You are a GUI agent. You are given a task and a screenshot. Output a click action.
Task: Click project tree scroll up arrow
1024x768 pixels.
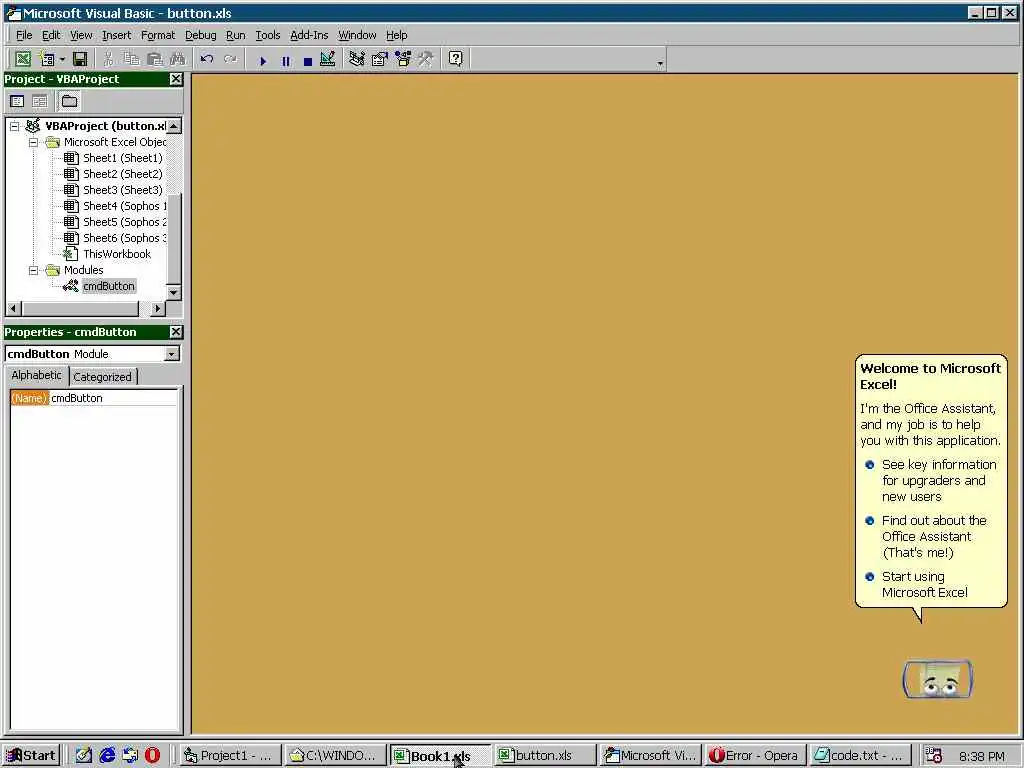point(174,126)
